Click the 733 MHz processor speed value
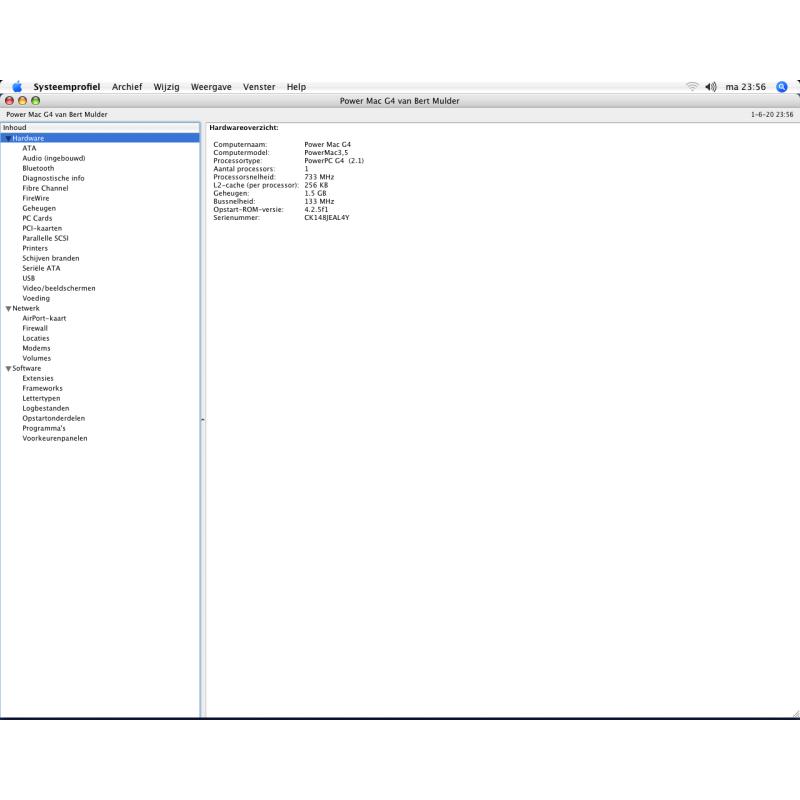The width and height of the screenshot is (800, 800). click(x=319, y=177)
